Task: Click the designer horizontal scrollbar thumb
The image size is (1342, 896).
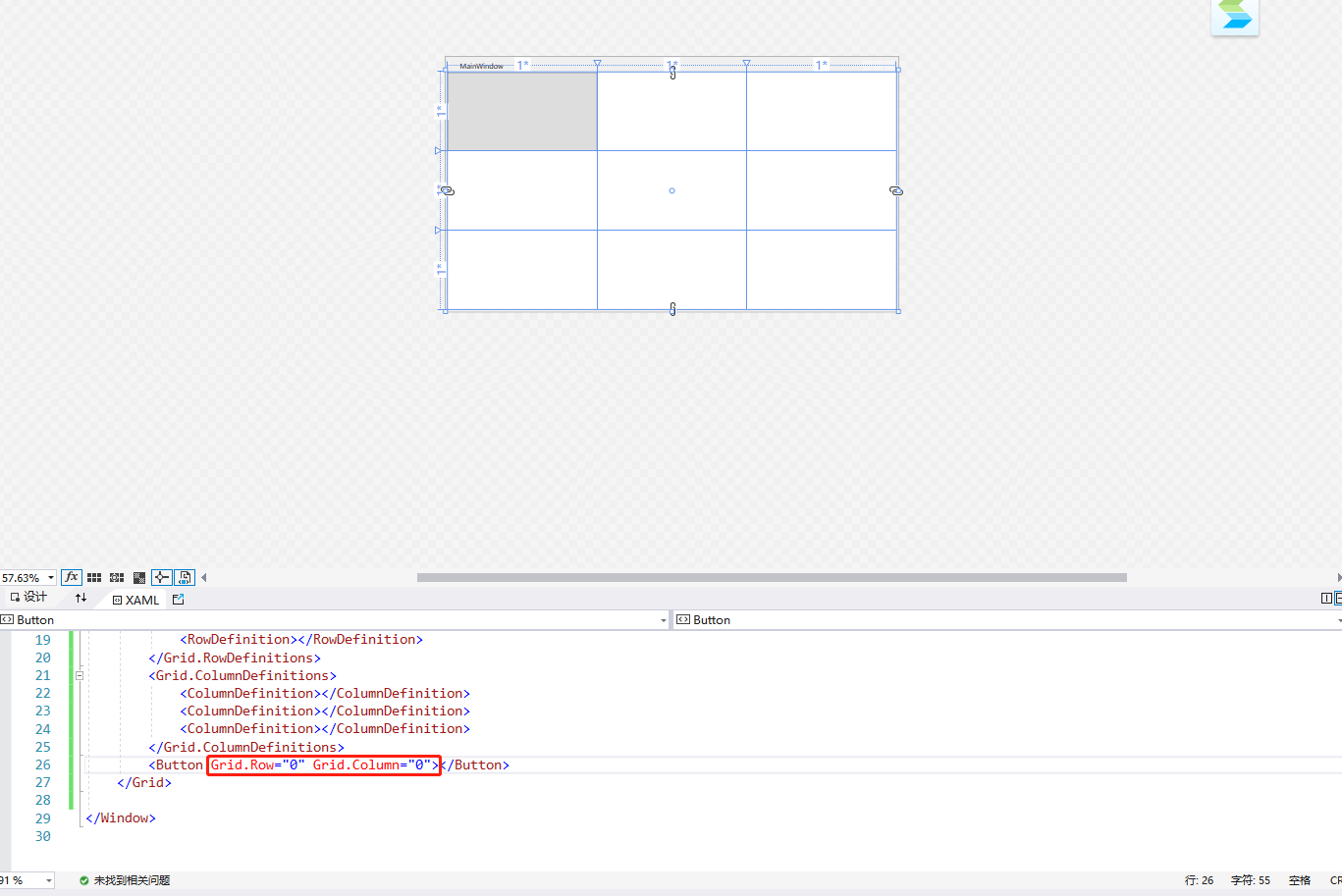Action: 772,577
